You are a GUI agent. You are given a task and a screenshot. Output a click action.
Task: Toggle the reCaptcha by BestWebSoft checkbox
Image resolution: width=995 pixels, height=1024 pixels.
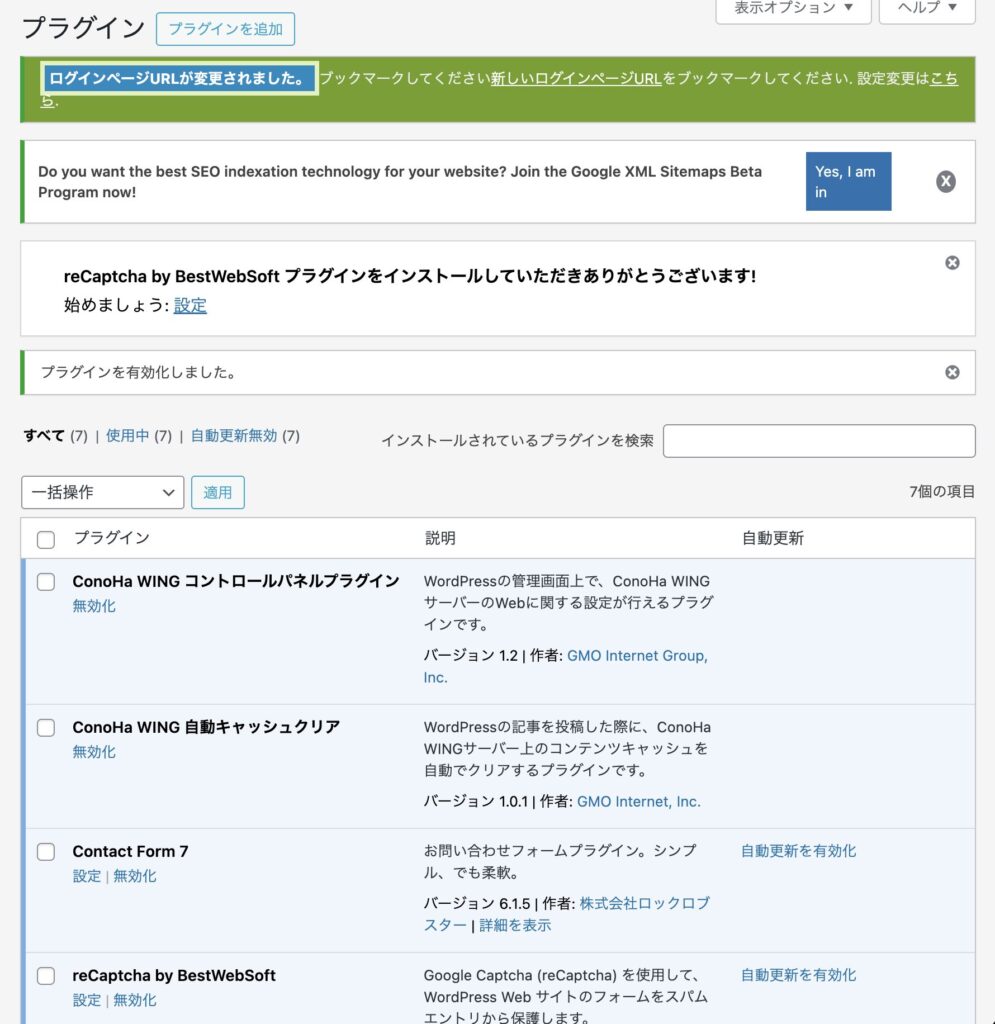pyautogui.click(x=46, y=976)
